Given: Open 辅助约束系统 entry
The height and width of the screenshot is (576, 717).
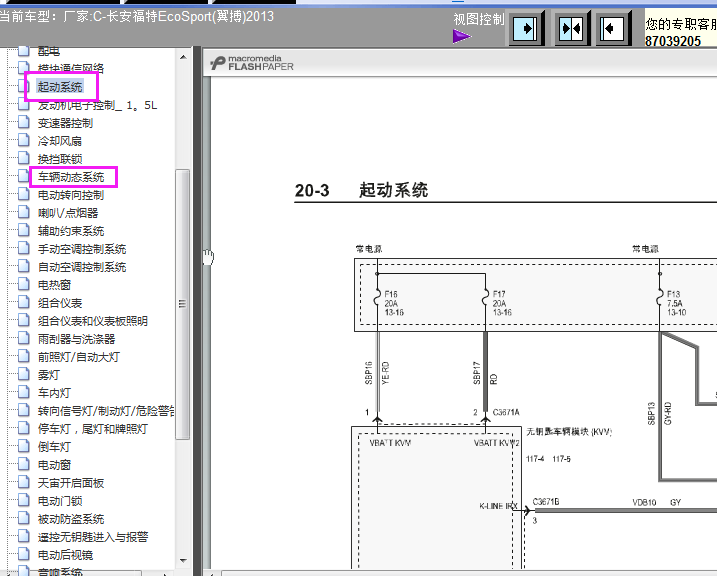Looking at the screenshot, I should [x=71, y=231].
